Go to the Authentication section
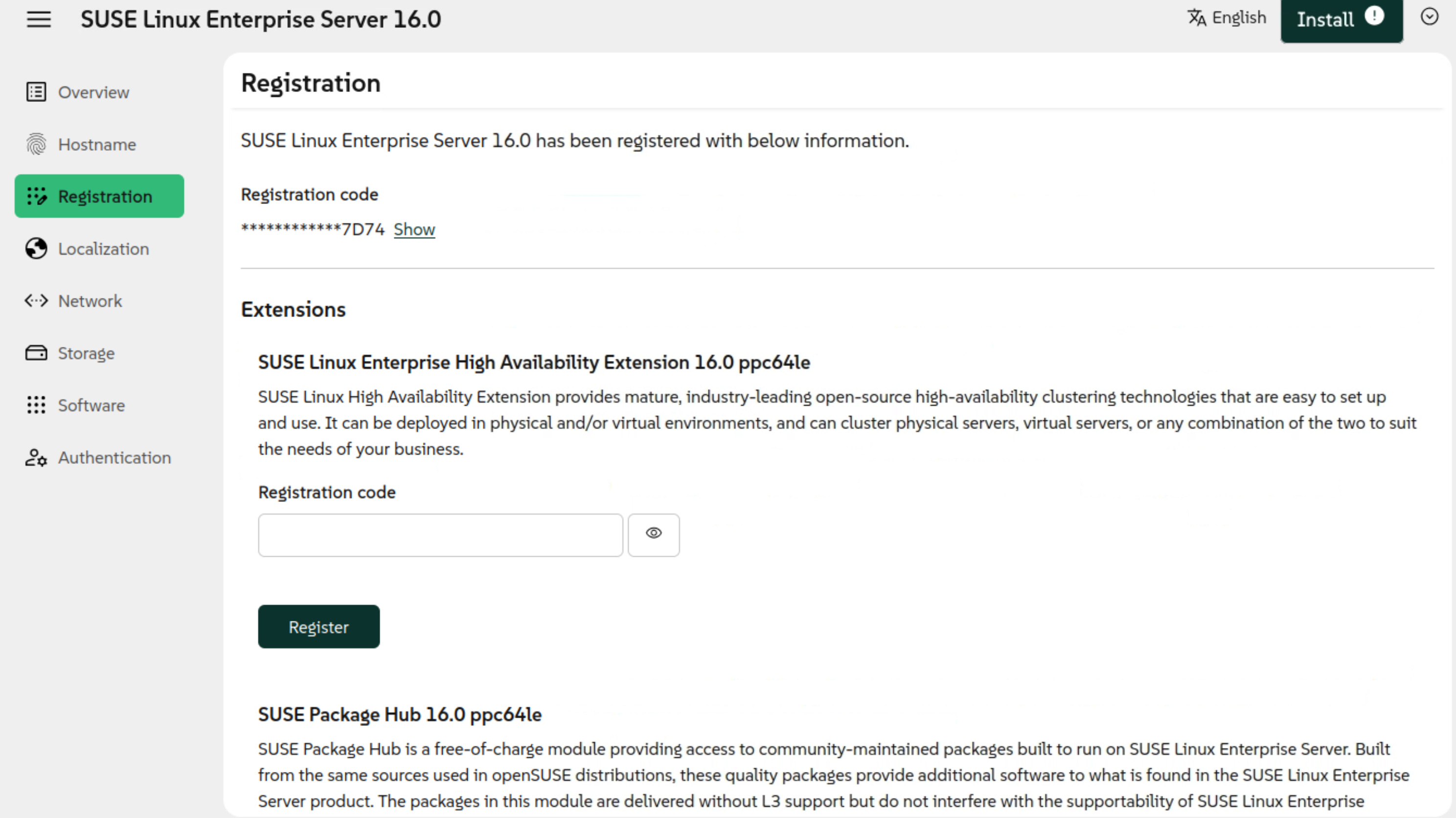Image resolution: width=1456 pixels, height=818 pixels. click(x=114, y=457)
